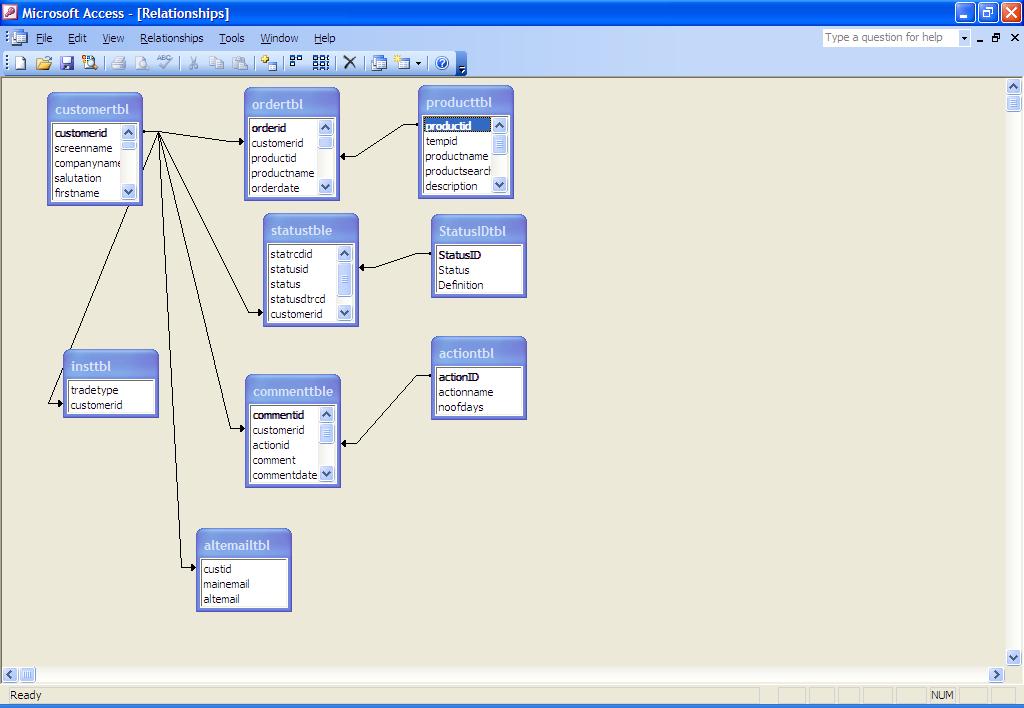This screenshot has width=1024, height=708.
Task: Click the Print Preview toolbar icon
Action: [141, 63]
